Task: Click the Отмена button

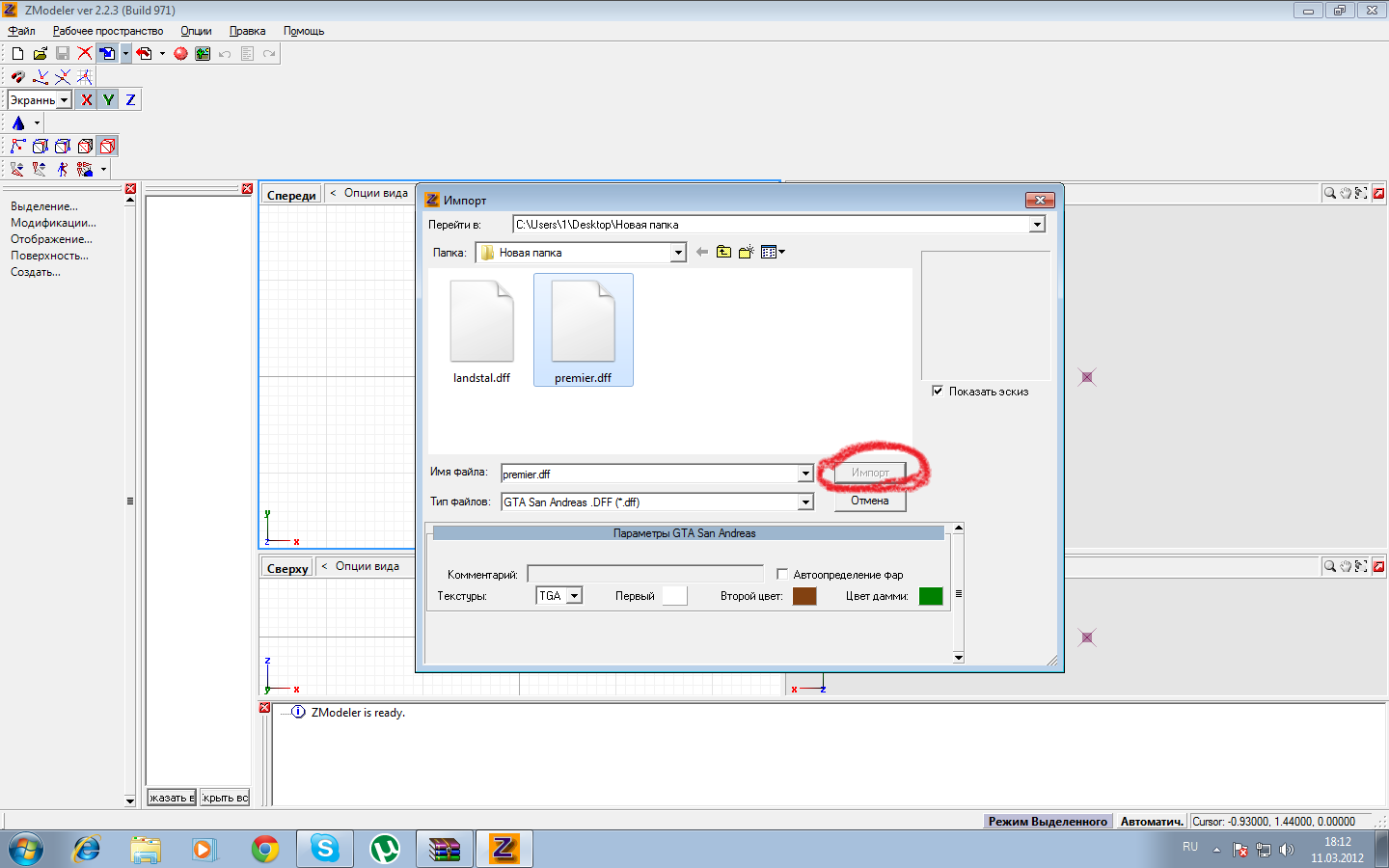Action: [x=870, y=501]
